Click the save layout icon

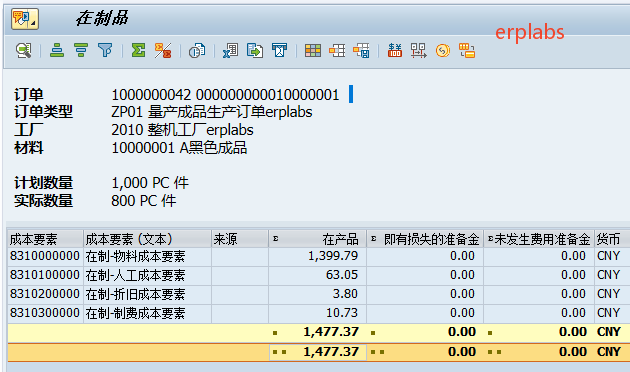tap(362, 51)
